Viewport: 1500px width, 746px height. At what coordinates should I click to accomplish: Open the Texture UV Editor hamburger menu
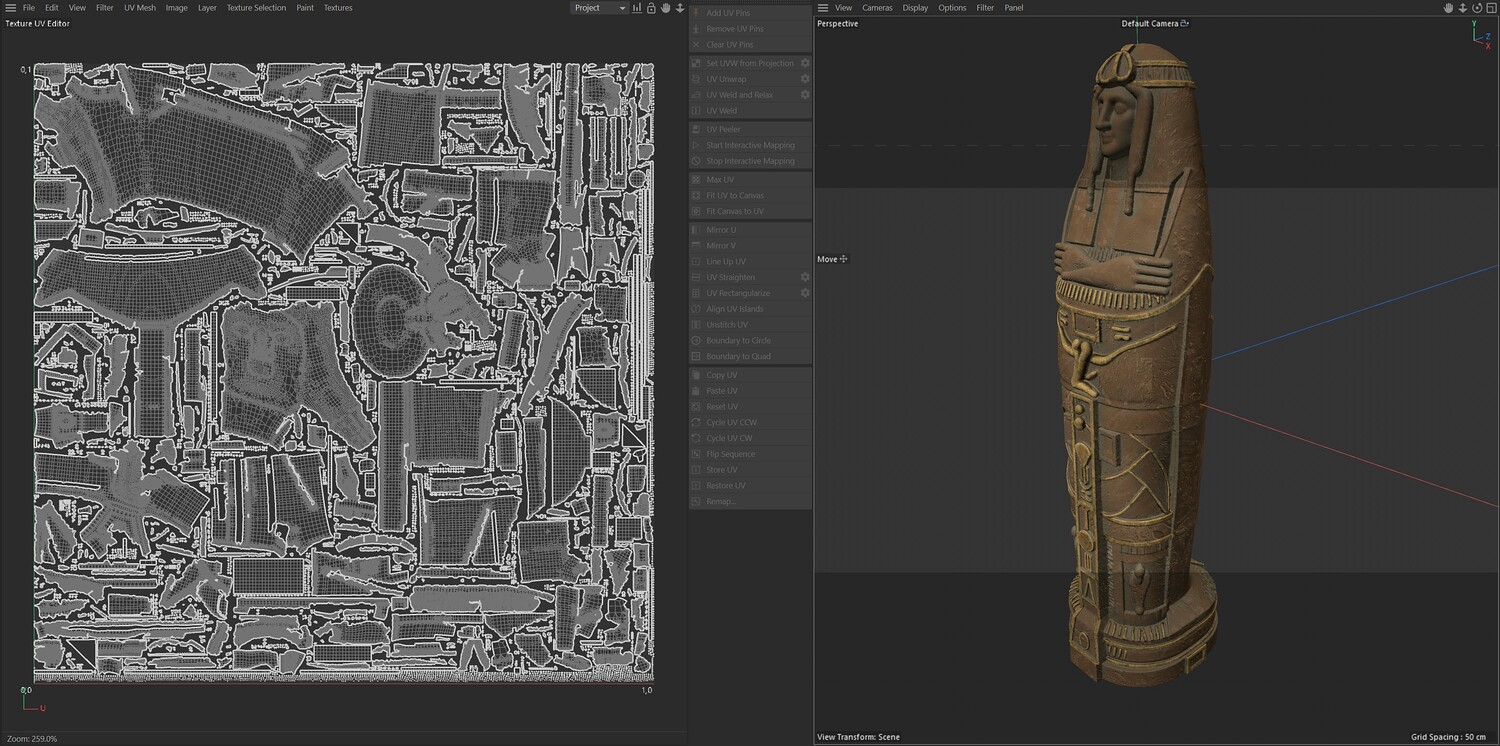pos(10,8)
